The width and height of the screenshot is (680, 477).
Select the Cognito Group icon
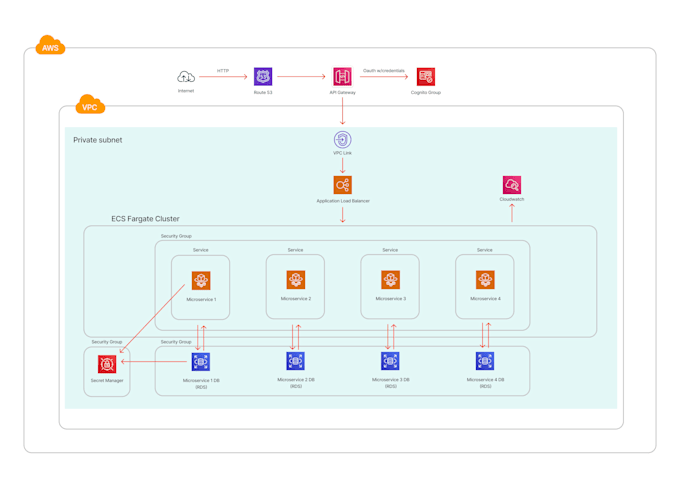(425, 77)
